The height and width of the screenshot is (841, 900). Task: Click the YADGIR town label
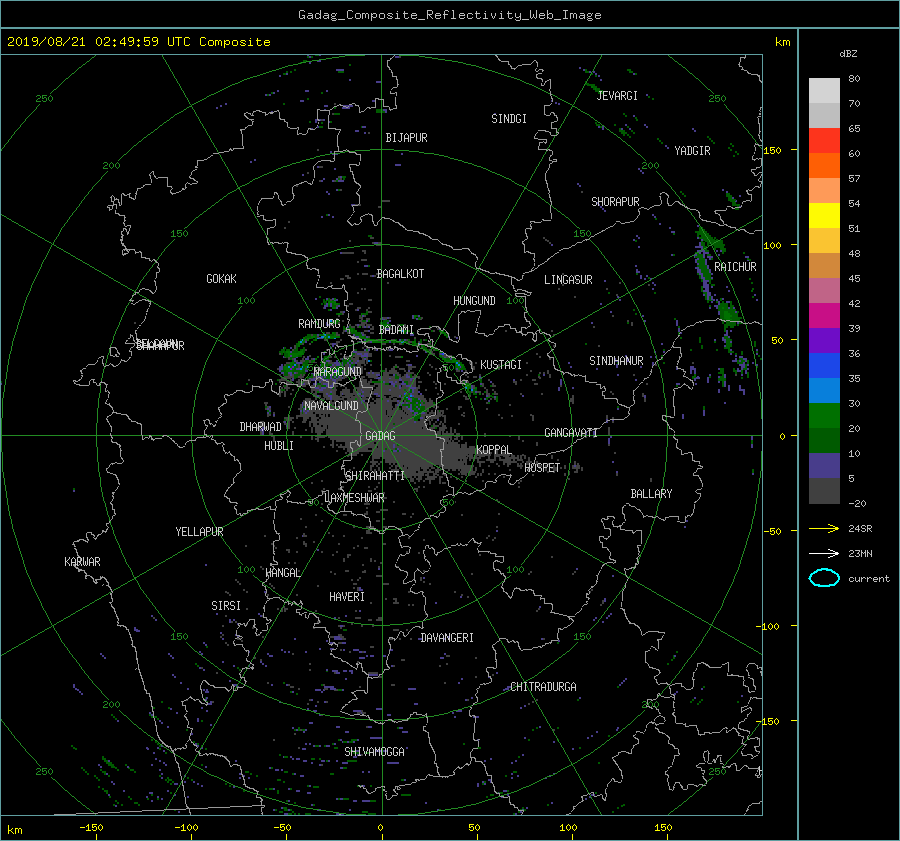coord(692,151)
